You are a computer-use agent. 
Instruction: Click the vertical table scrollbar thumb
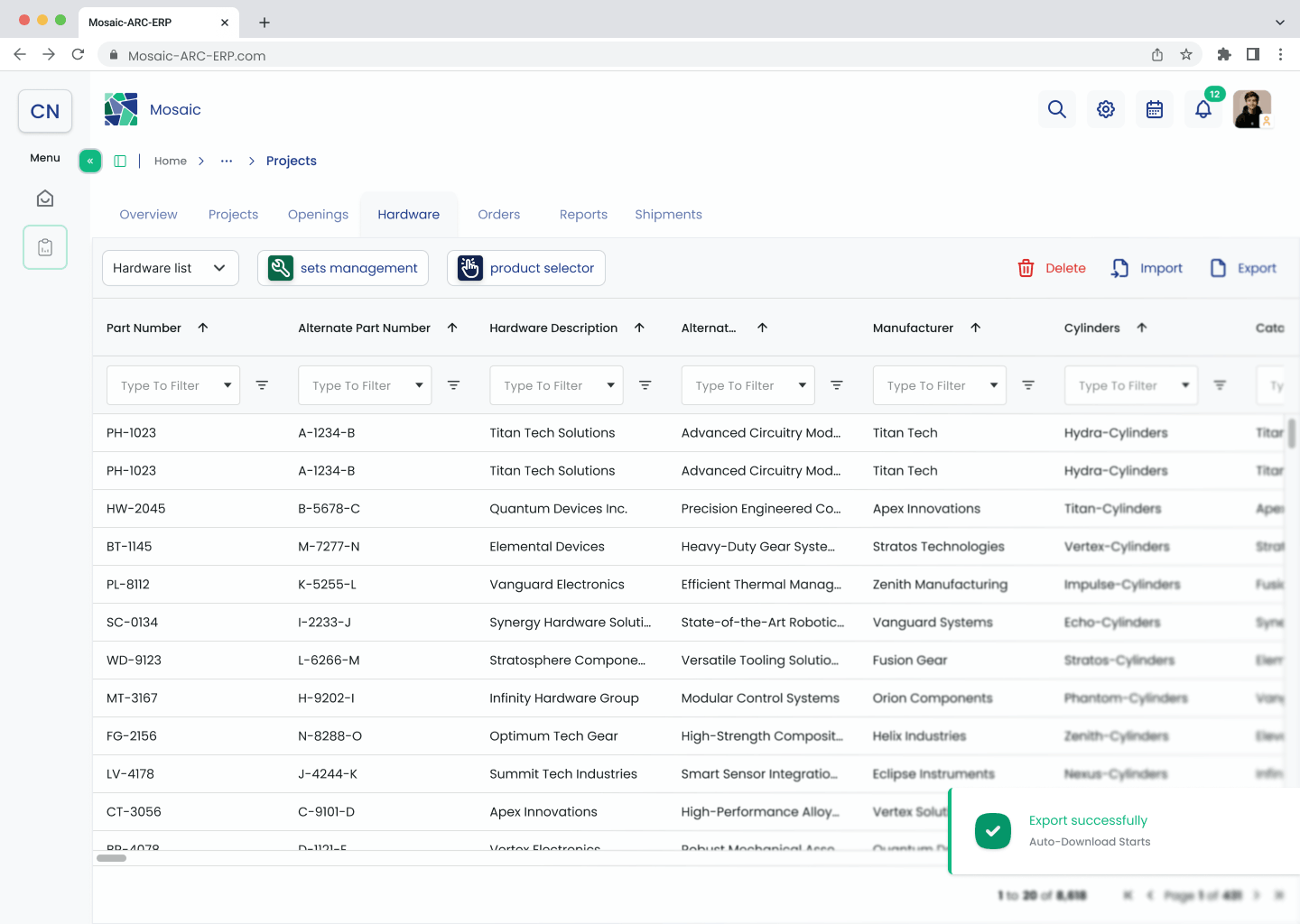(1292, 432)
